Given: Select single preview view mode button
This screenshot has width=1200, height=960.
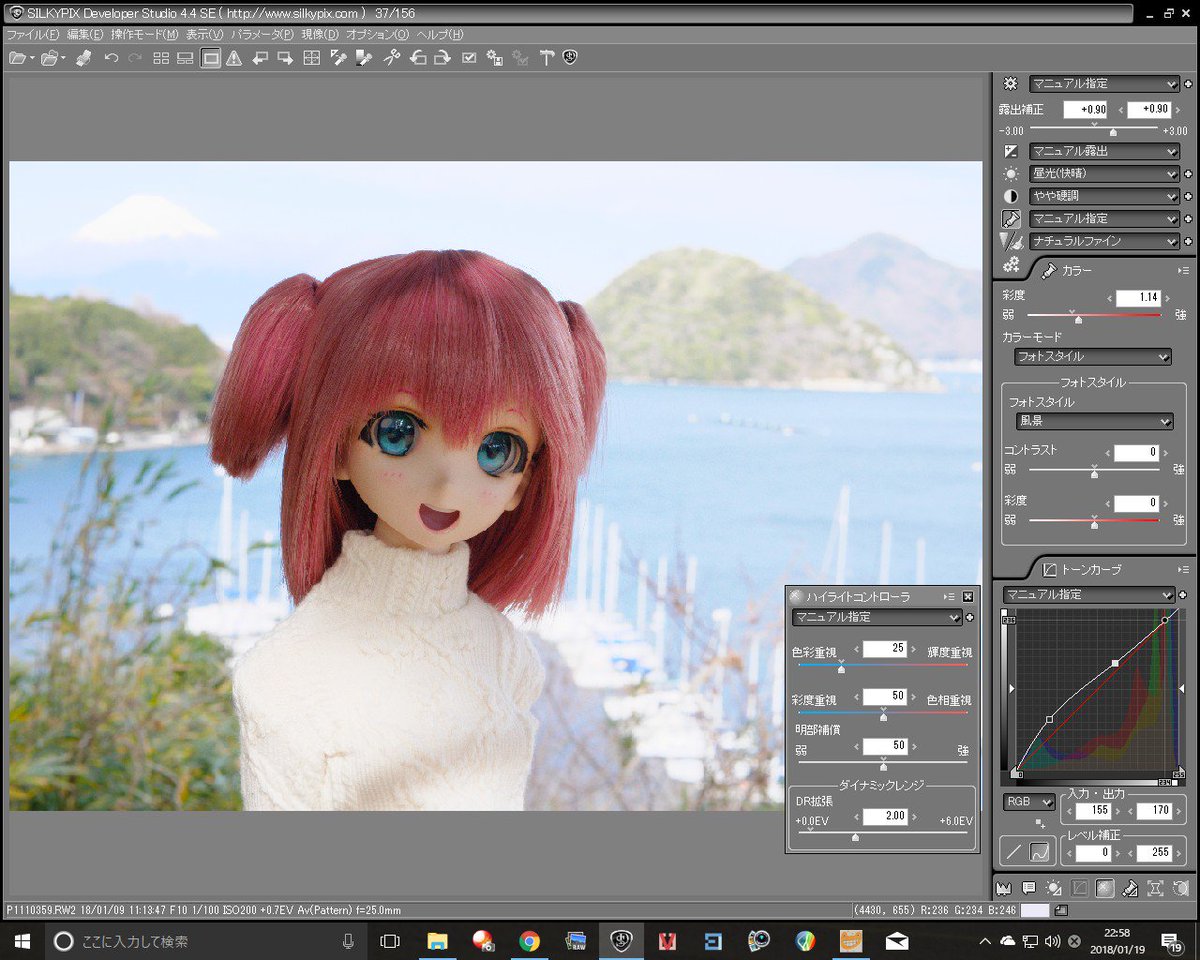Looking at the screenshot, I should pyautogui.click(x=210, y=59).
